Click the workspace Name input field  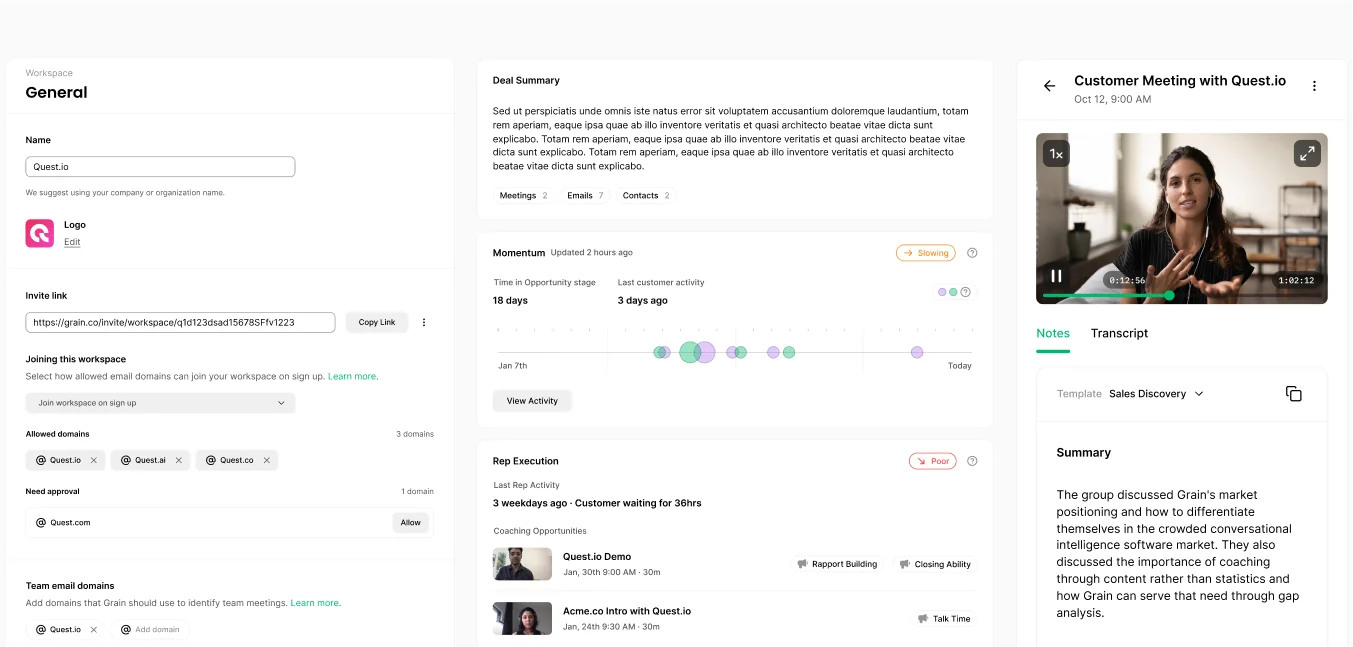coord(160,167)
